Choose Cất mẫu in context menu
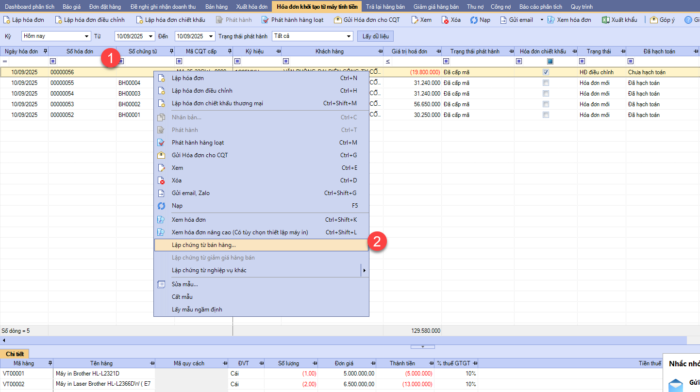 261,297
